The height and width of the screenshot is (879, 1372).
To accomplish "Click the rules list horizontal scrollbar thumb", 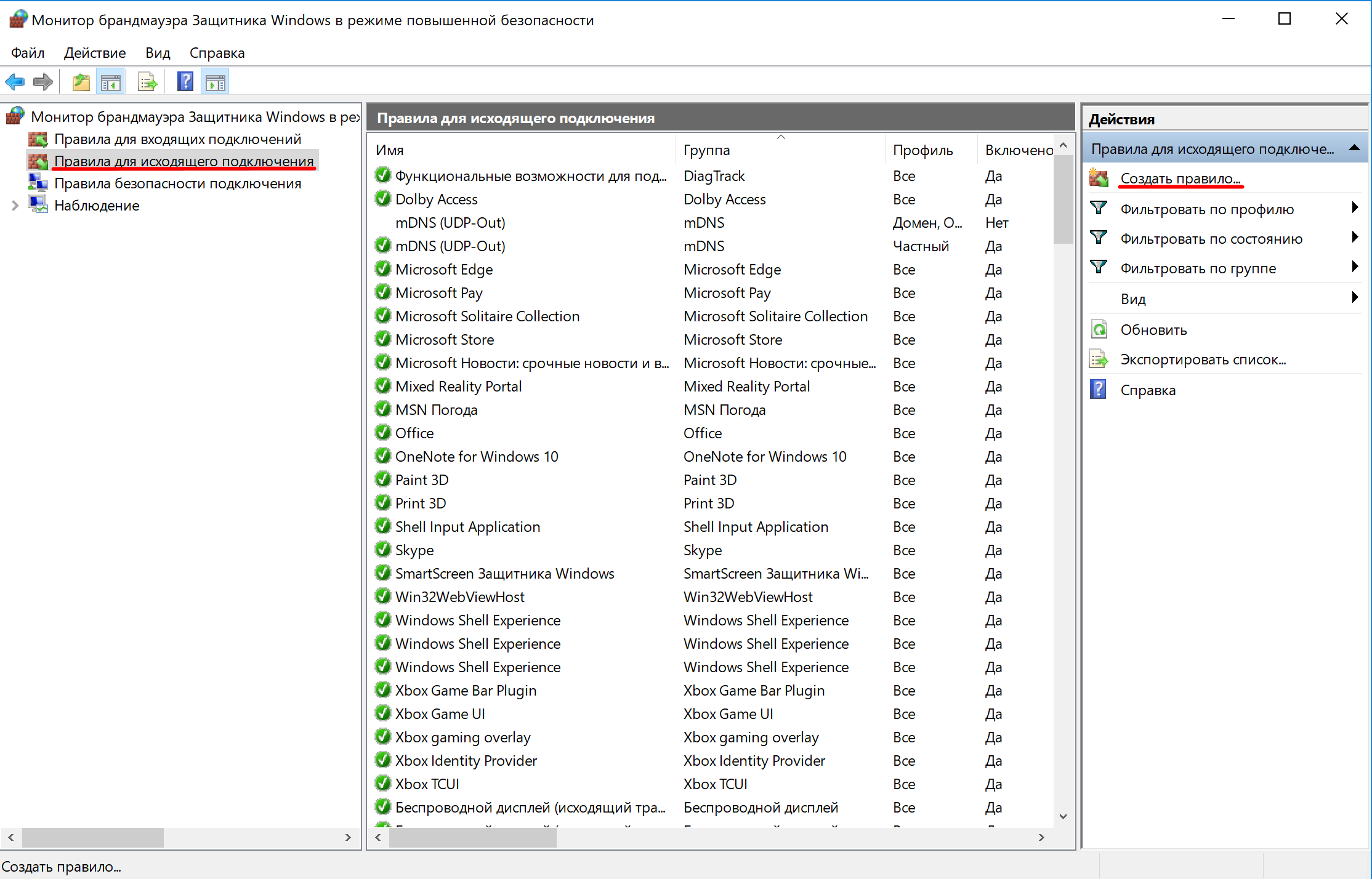I will [473, 837].
